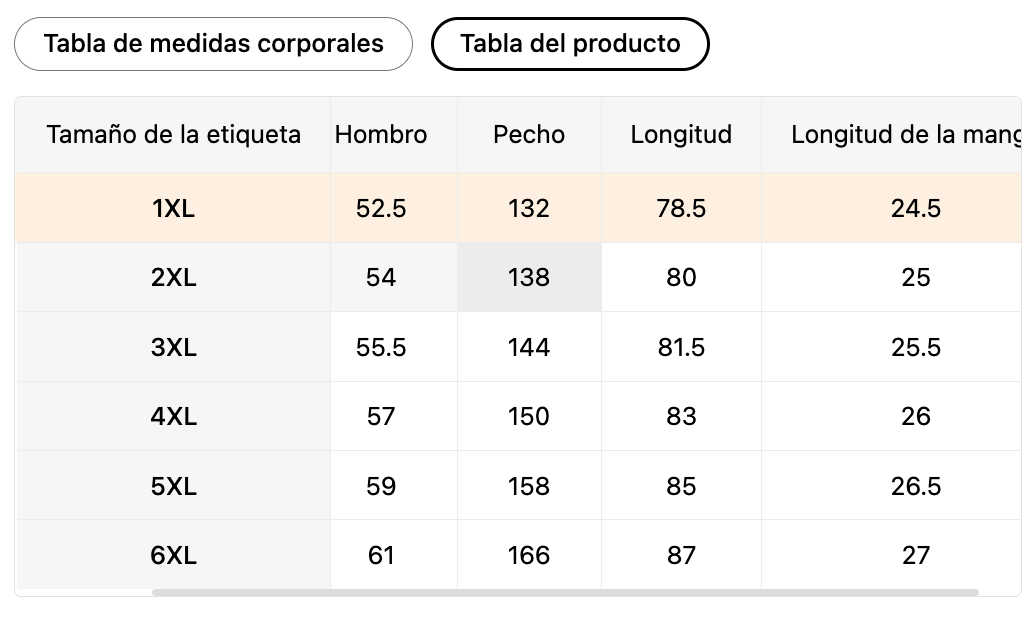Click the Pecho column header
This screenshot has width=1032, height=618.
[x=529, y=135]
